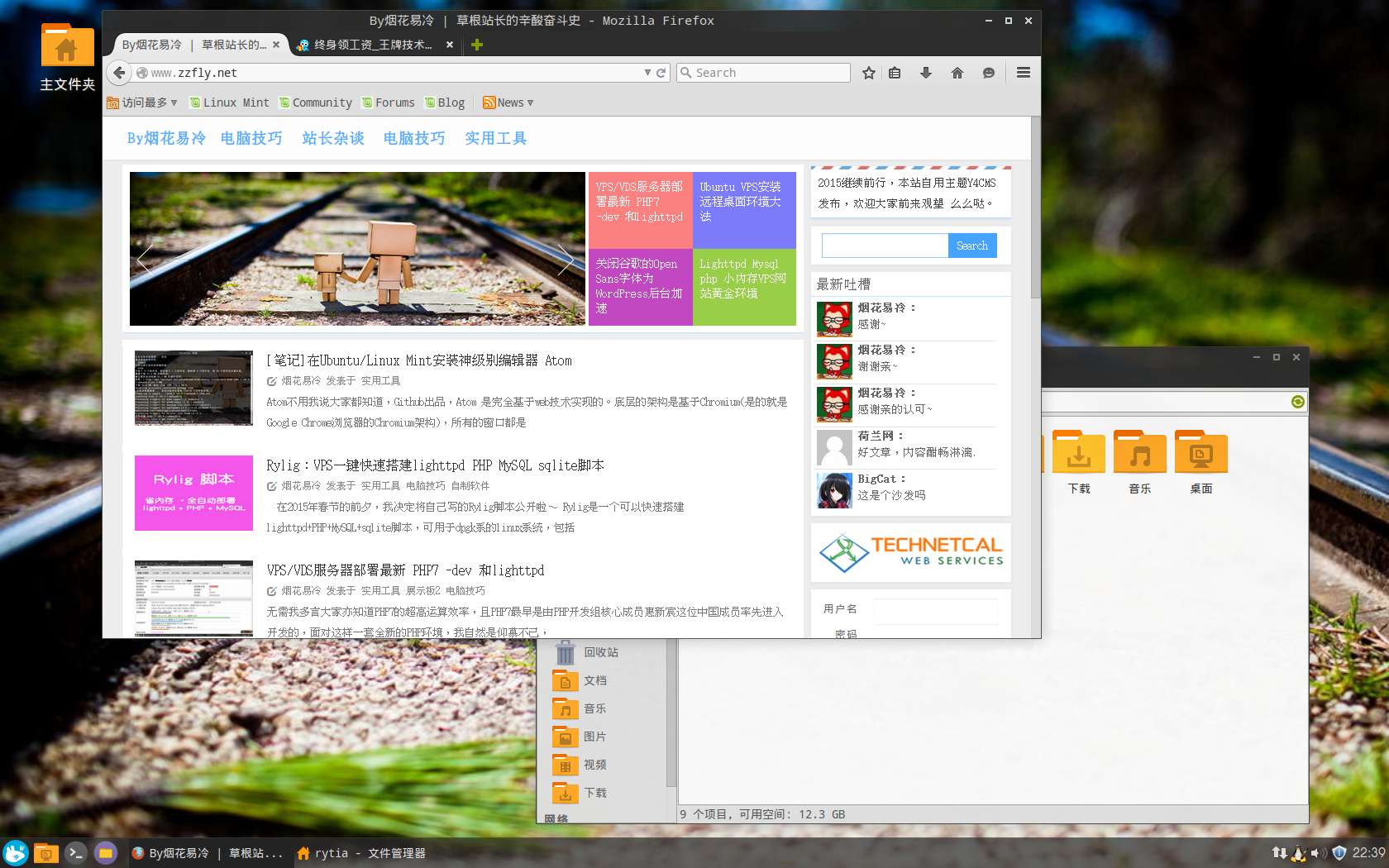The image size is (1389, 868).
Task: Open purple Open Sans font tile
Action: tap(640, 287)
